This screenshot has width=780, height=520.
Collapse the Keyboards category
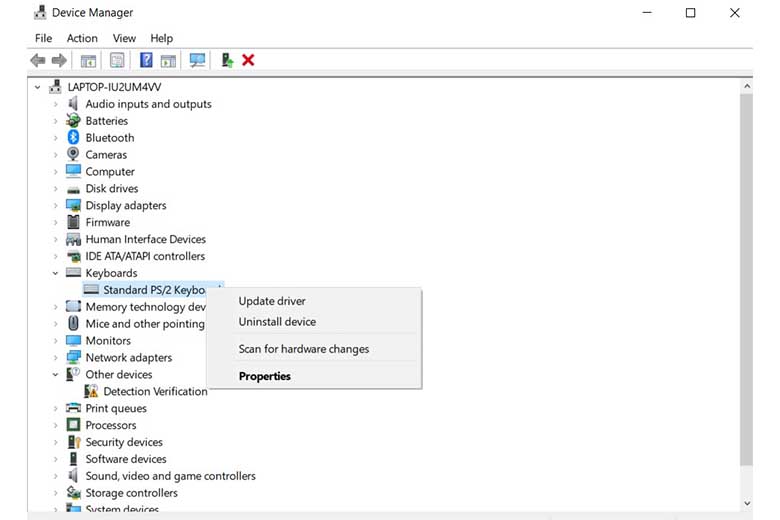[x=56, y=273]
